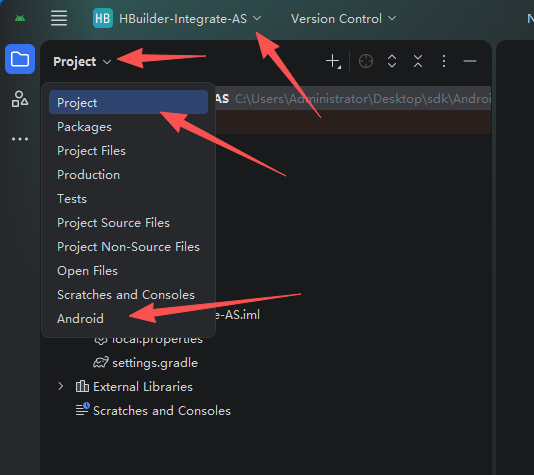Select Scratches and Consoles tree item
The image size is (534, 475).
click(x=153, y=411)
